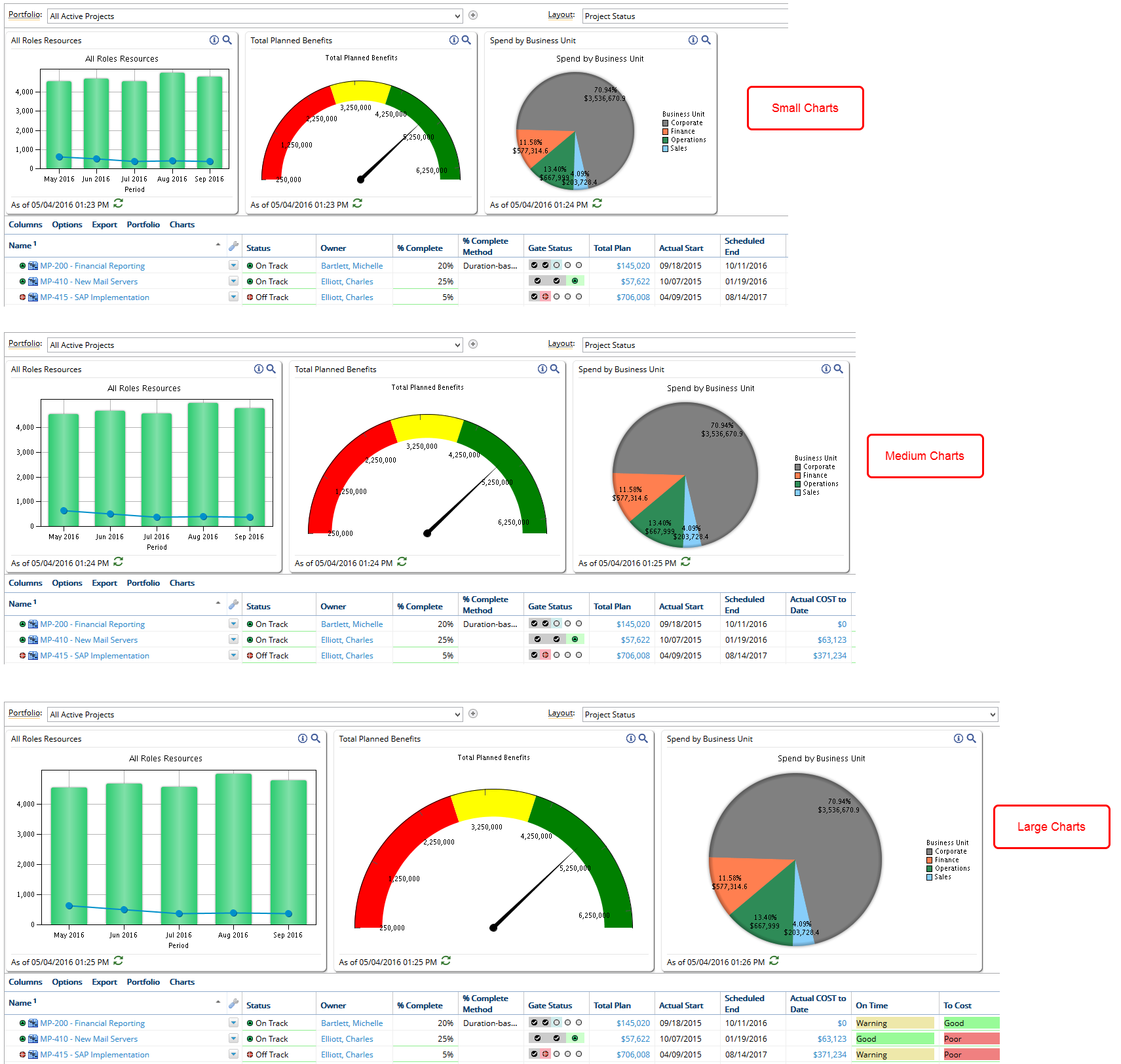Click the wrench icon beside Name column, Small Charts view
Image resolution: width=1121 pixels, height=1064 pixels.
pyautogui.click(x=233, y=246)
